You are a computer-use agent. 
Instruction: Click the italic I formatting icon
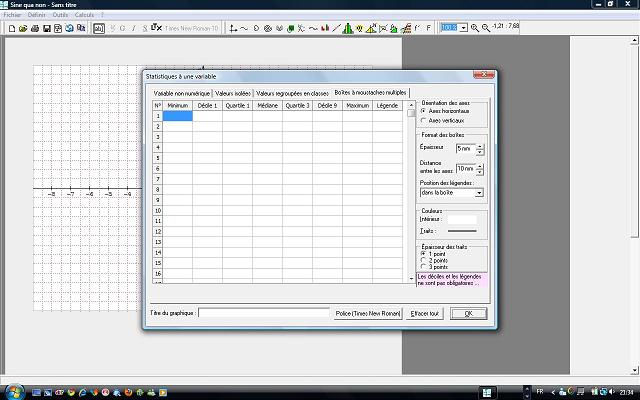134,28
